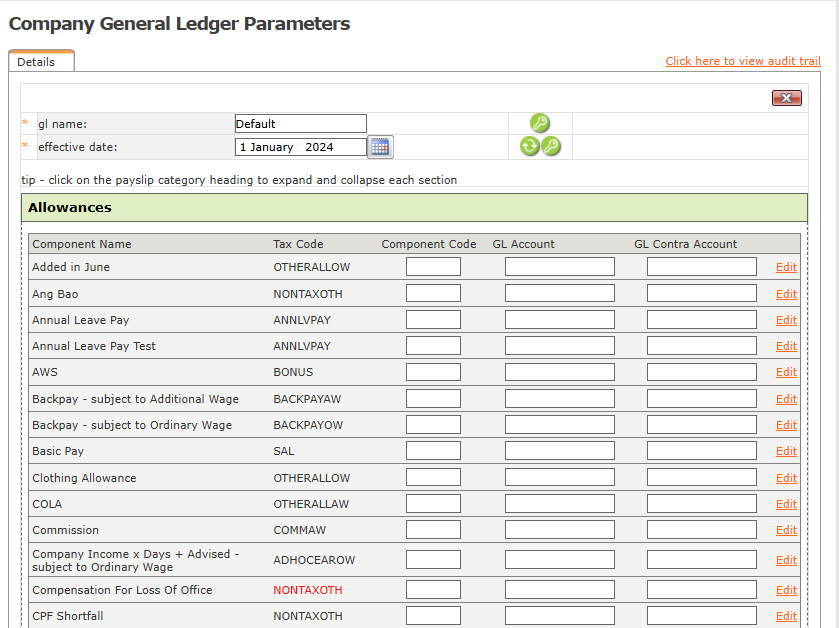Click the gl name input field
Viewport: 839px width, 628px height.
(x=300, y=124)
